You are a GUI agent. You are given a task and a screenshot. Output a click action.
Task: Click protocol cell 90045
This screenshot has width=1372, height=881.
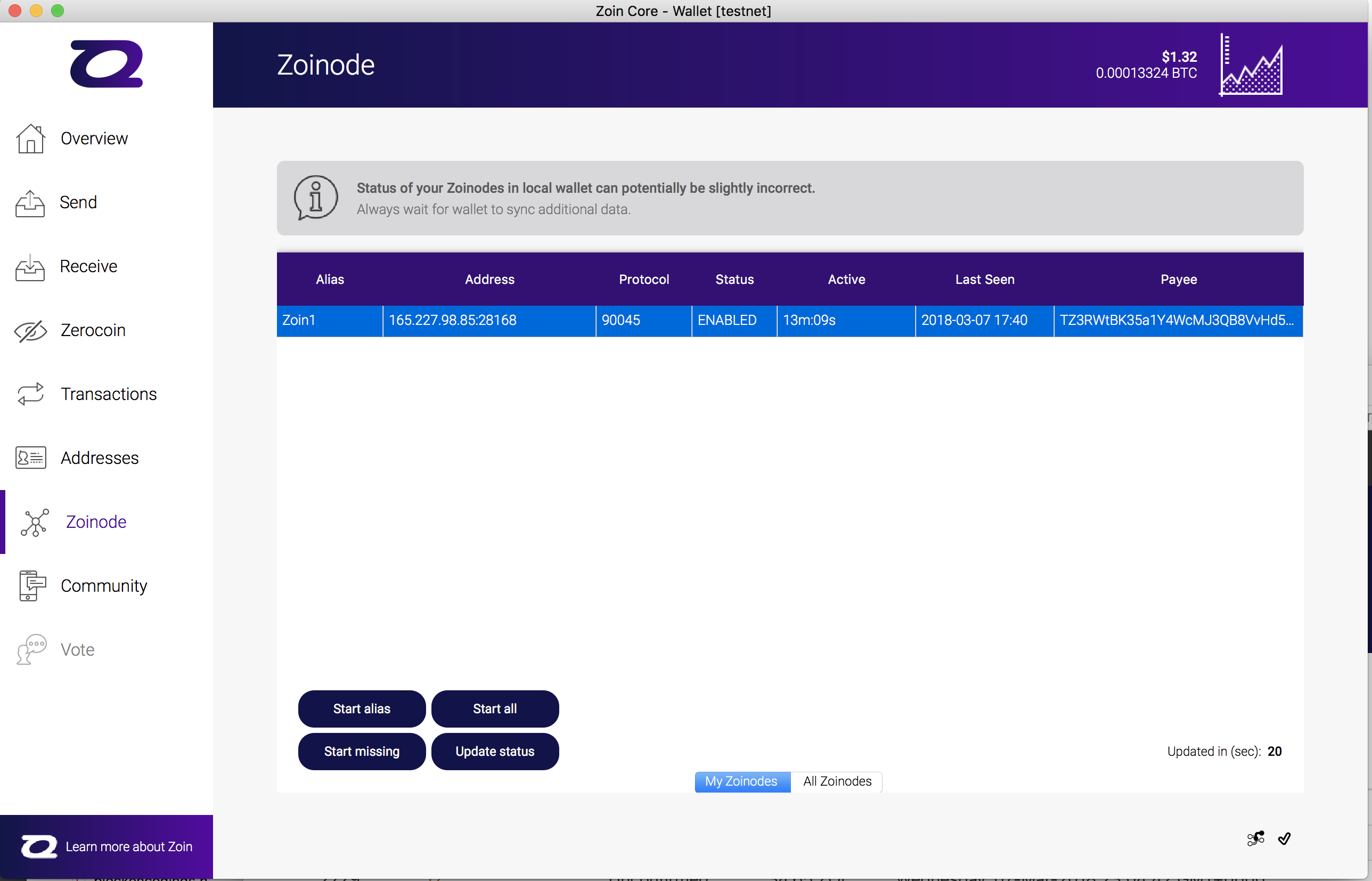644,320
